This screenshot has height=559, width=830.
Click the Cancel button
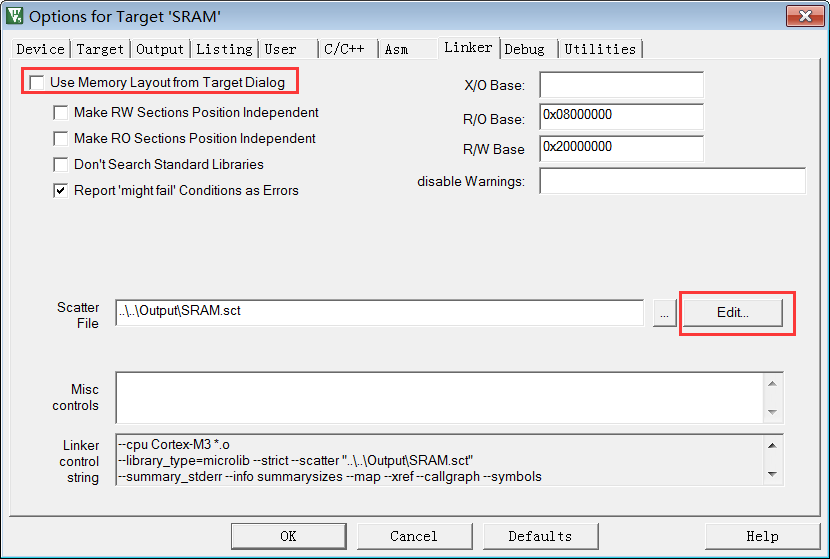pyautogui.click(x=414, y=536)
